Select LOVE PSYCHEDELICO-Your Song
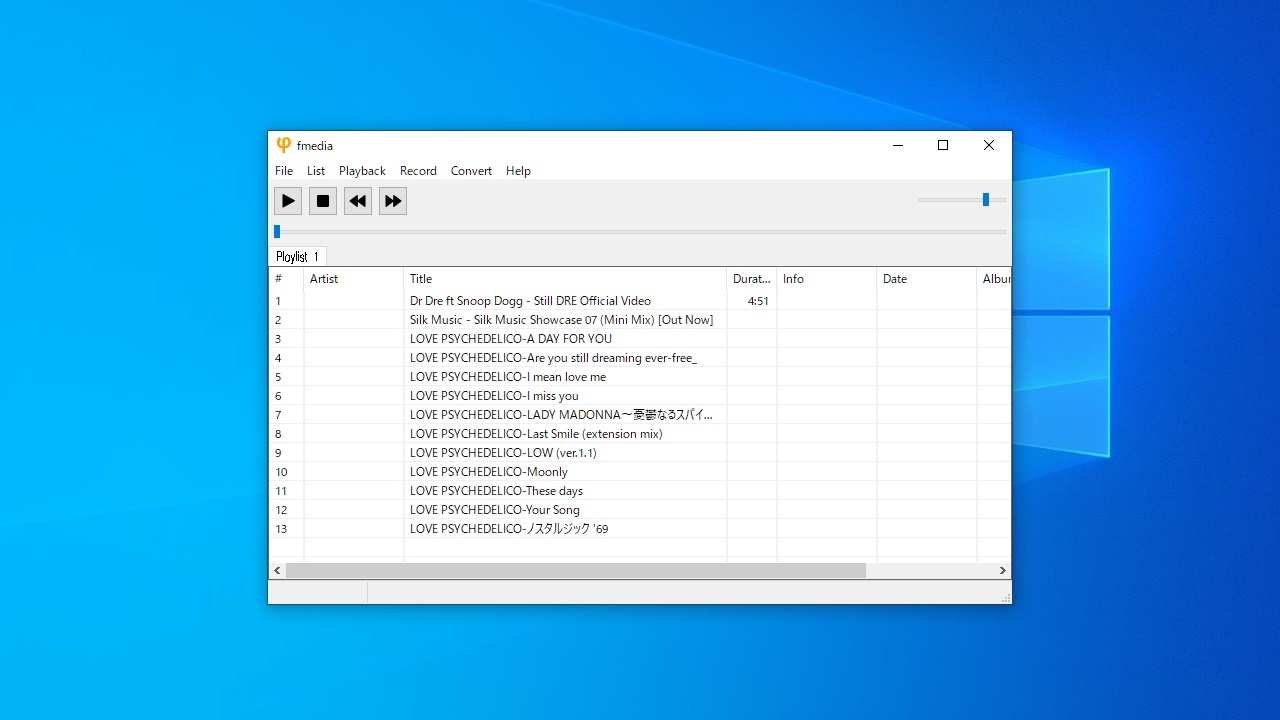 (494, 510)
